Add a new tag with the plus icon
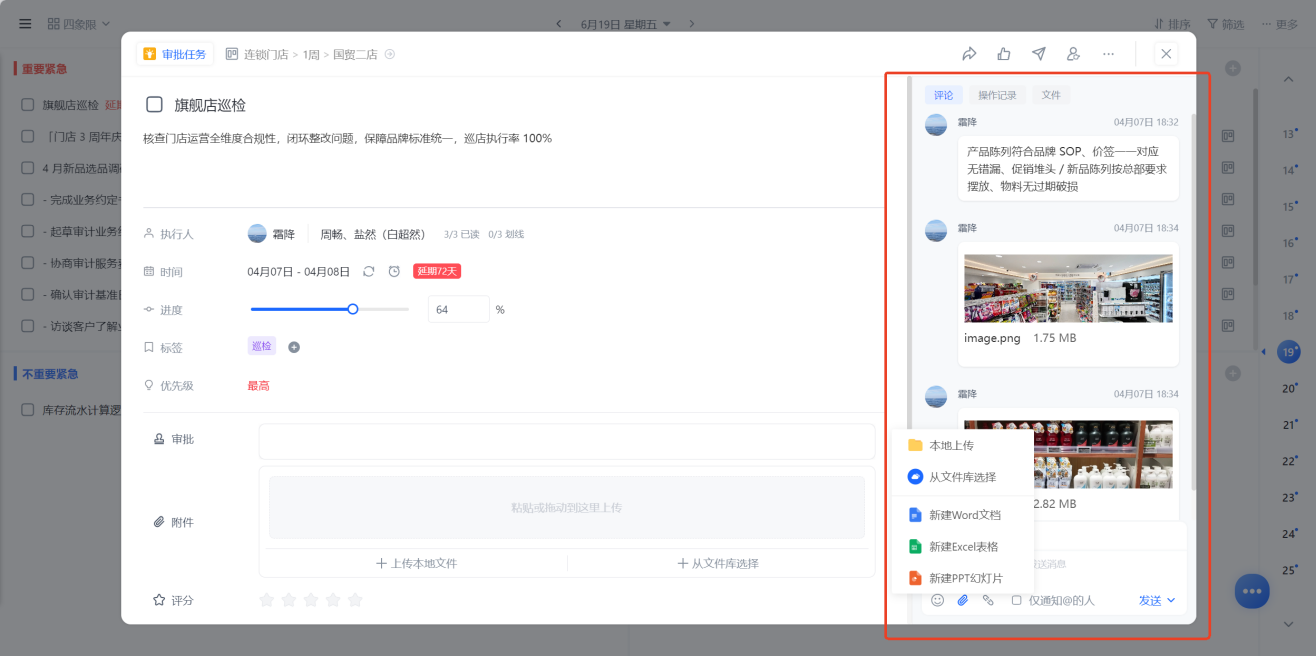Screen dimensions: 1316x656 (x=294, y=347)
